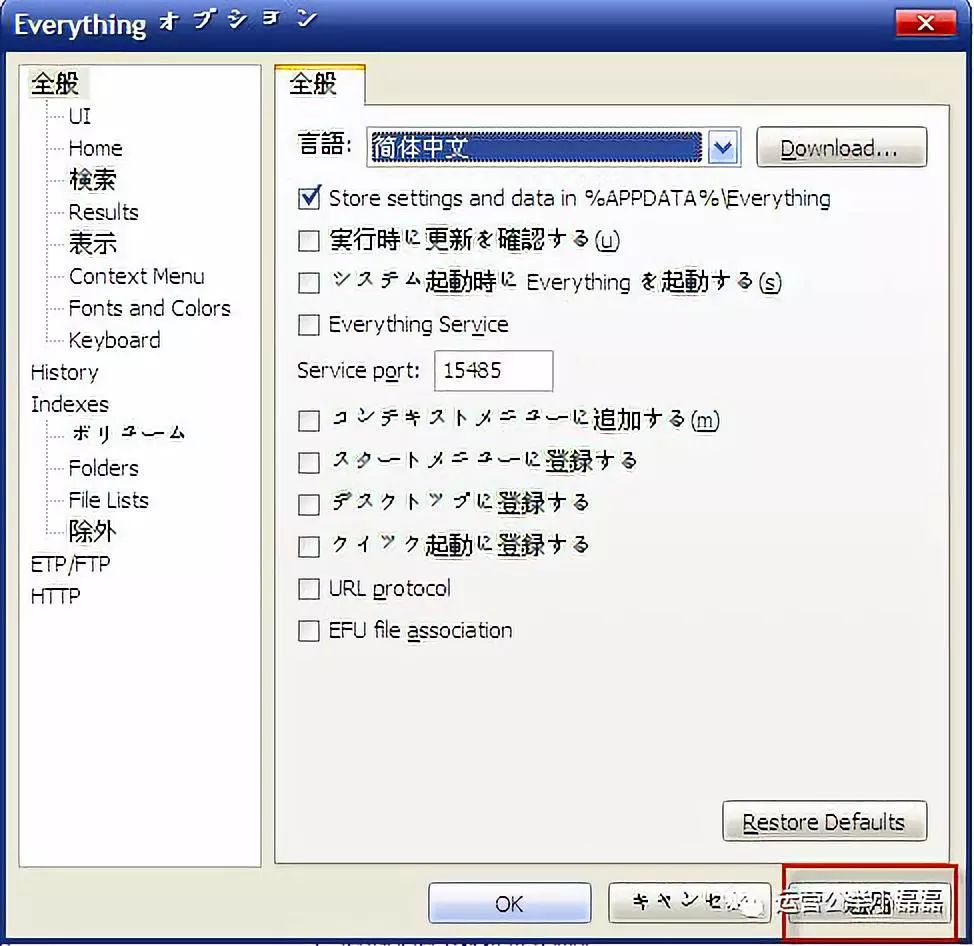Enable デスクトップに登録する checkbox
This screenshot has height=946, width=974.
309,504
